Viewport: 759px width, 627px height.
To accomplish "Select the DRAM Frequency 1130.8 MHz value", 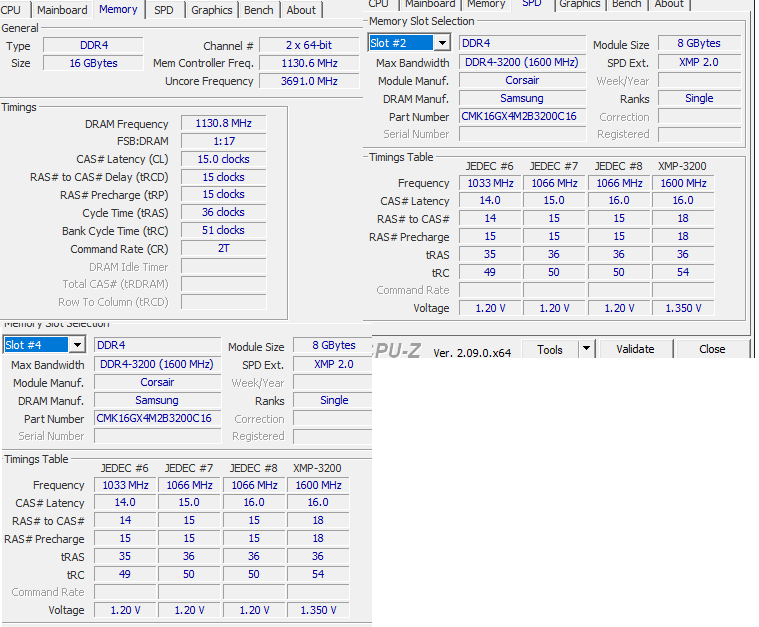I will point(224,123).
